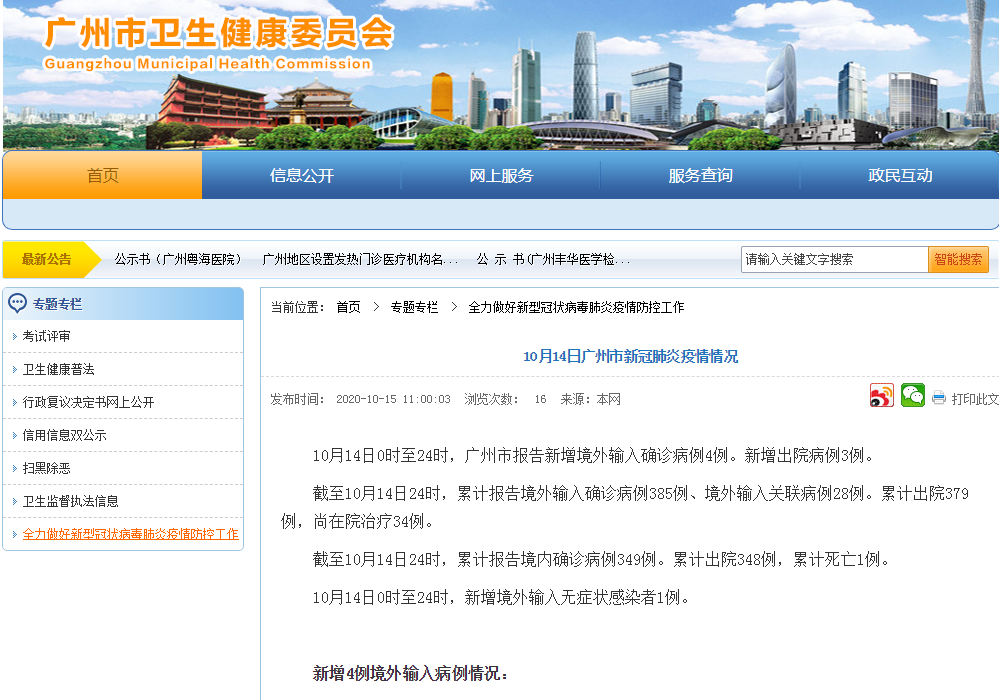Screen dimensions: 999x700
Task: Click the 专题专栏 speech bubble icon
Action: pos(17,303)
